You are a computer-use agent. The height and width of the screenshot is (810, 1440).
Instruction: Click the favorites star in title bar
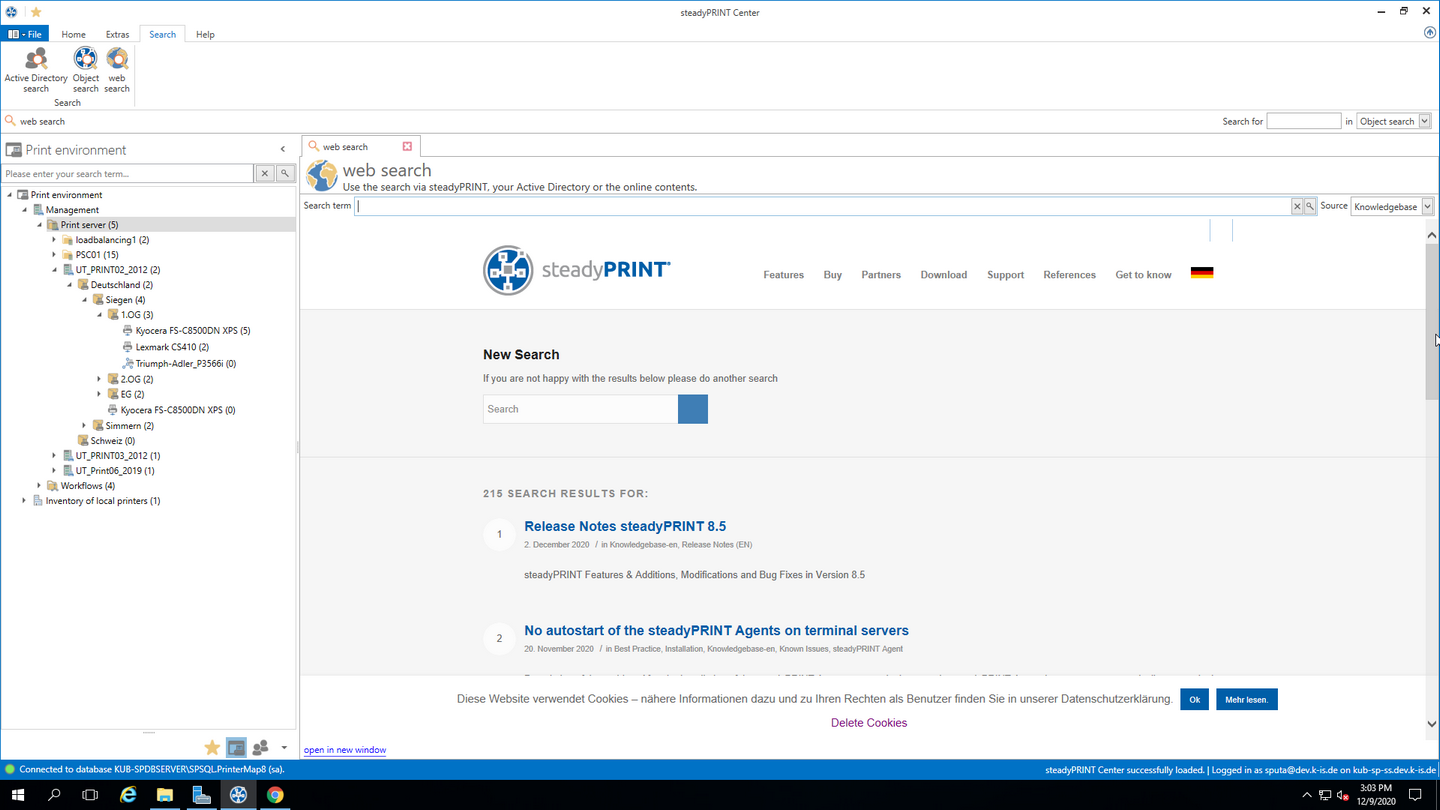(x=36, y=12)
